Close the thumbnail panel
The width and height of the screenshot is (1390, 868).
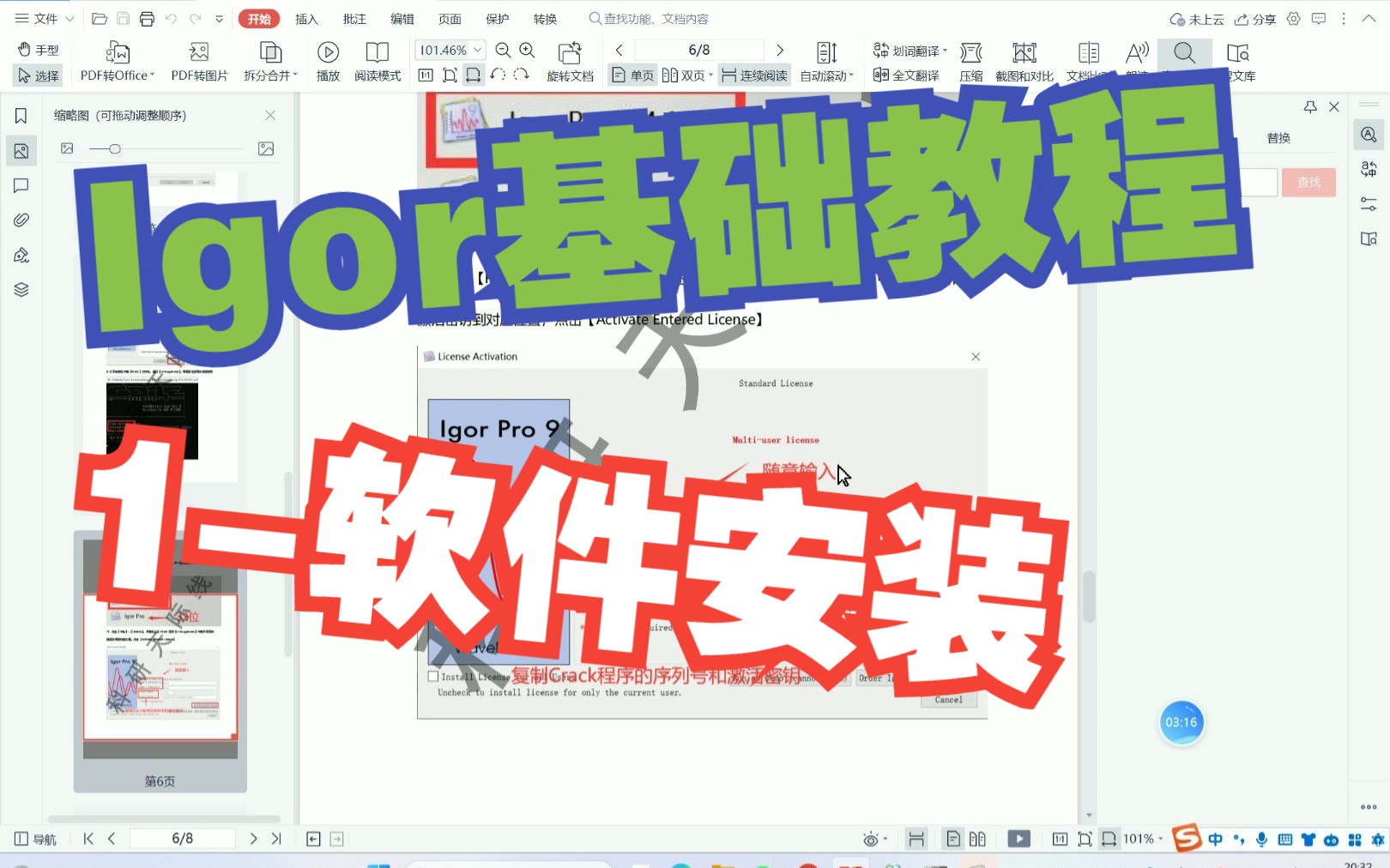(x=270, y=115)
